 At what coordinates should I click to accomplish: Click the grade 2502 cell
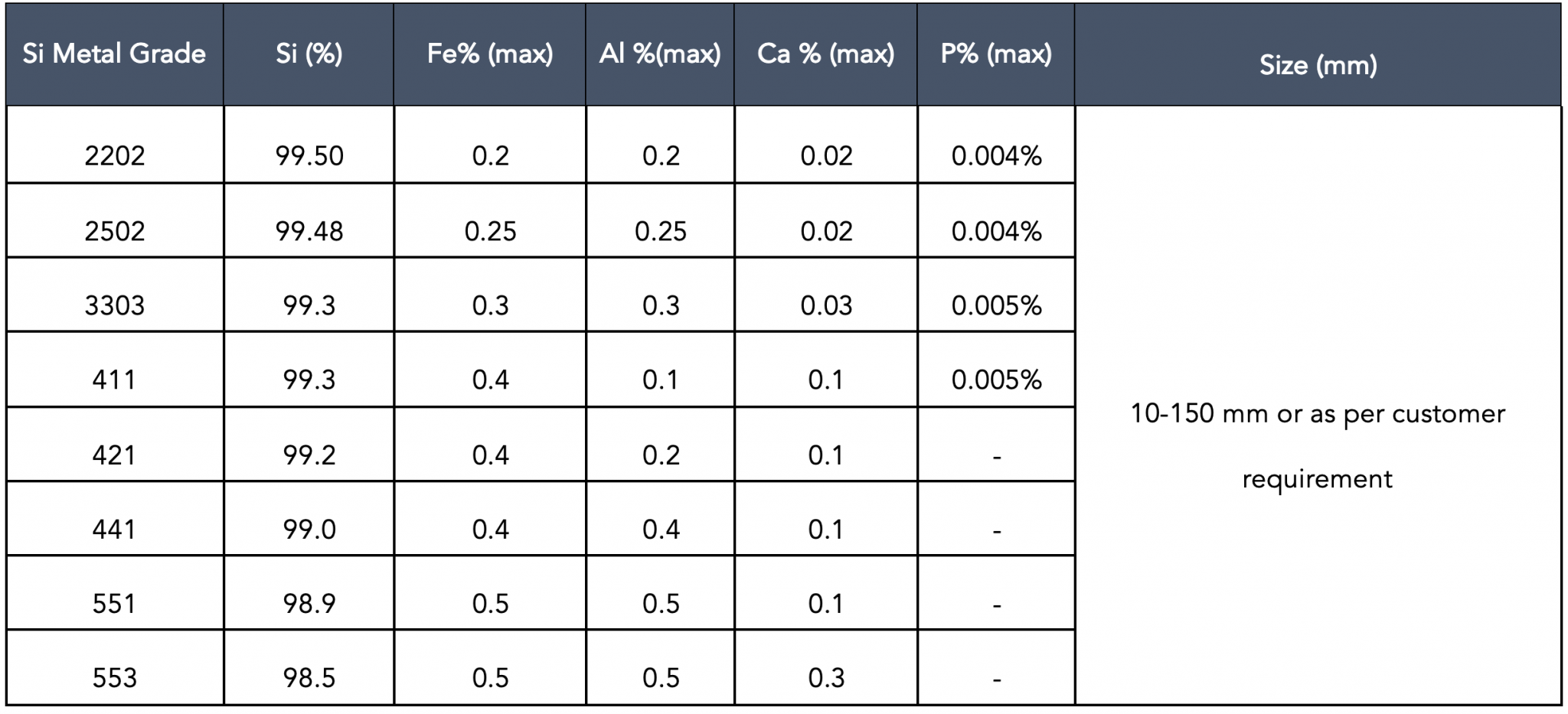click(114, 231)
